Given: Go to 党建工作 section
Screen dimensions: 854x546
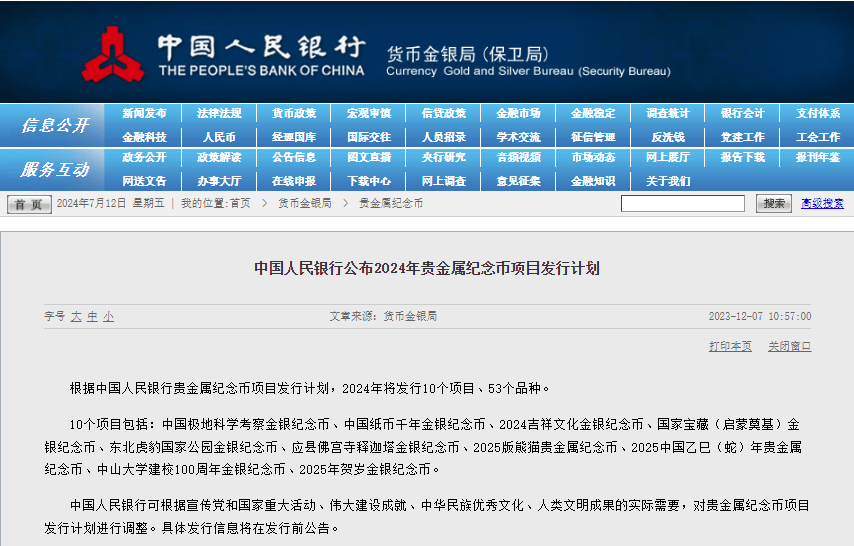Looking at the screenshot, I should tap(743, 137).
